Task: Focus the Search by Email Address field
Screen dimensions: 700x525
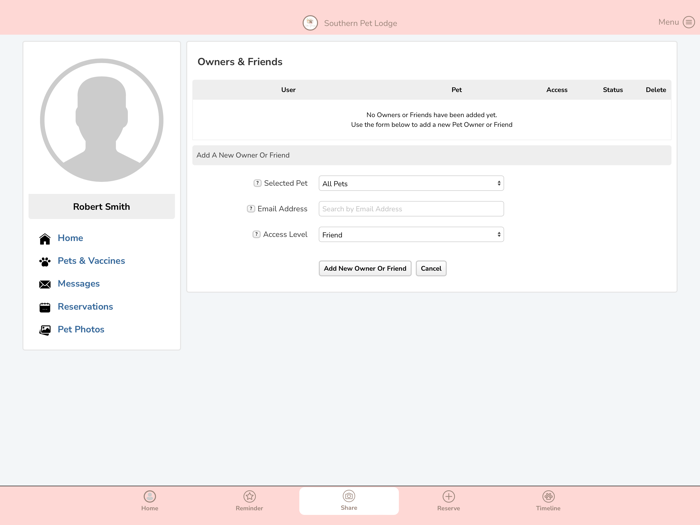Action: click(x=411, y=209)
